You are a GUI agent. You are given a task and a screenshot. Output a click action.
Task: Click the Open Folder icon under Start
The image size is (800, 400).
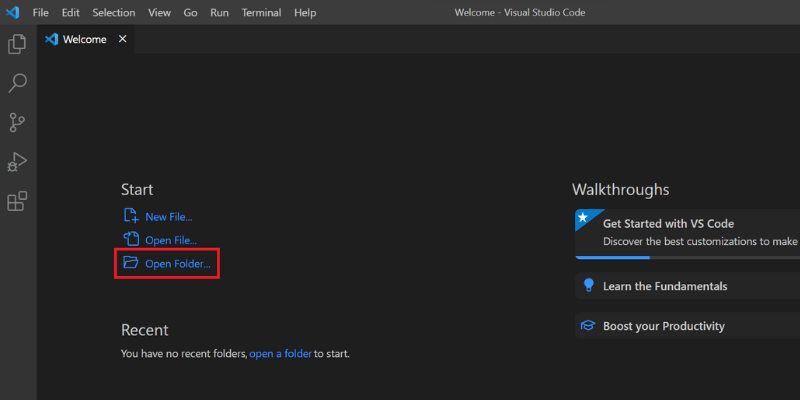(131, 263)
